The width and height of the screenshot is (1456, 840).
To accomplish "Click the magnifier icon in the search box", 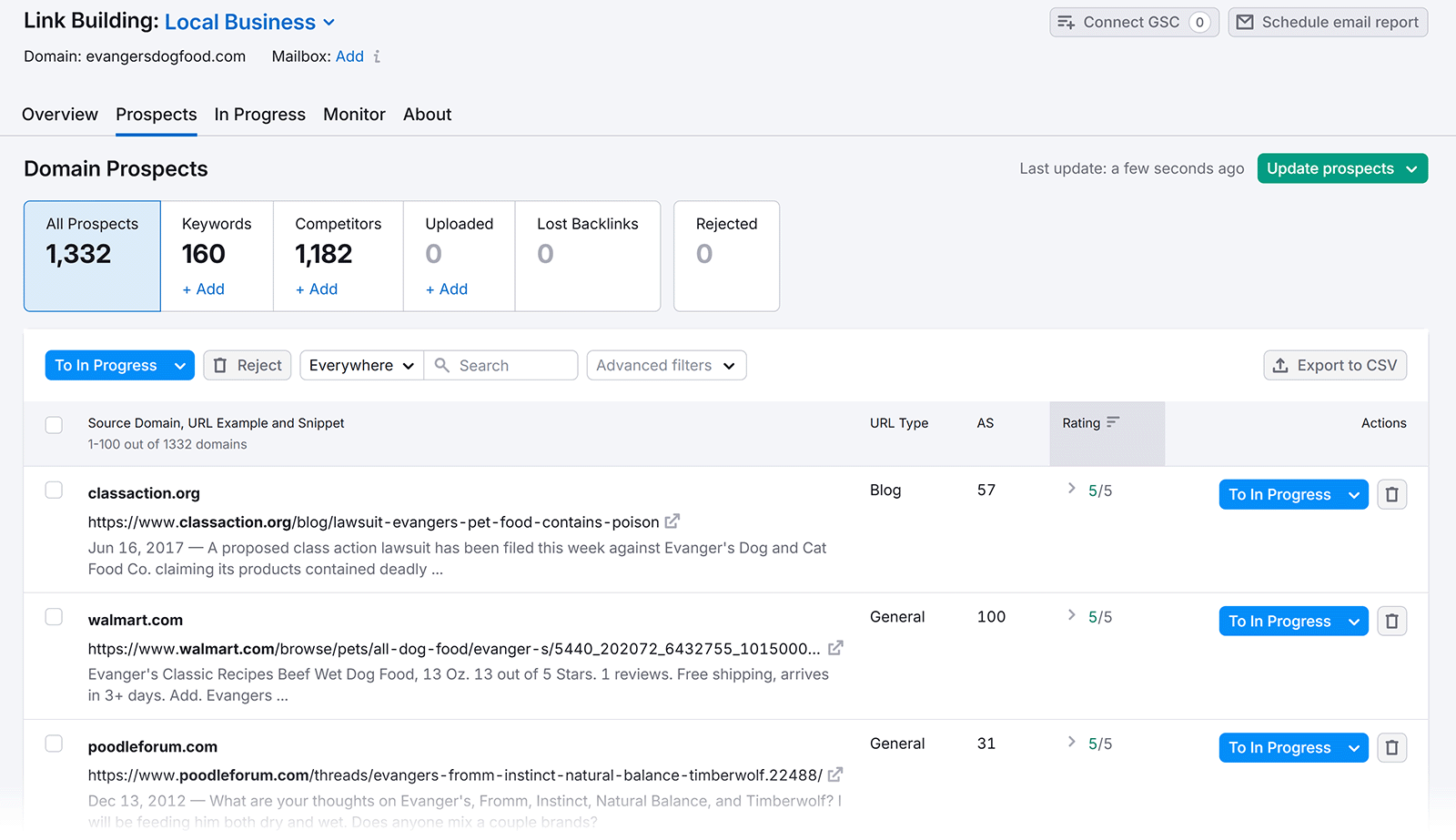I will 442,365.
